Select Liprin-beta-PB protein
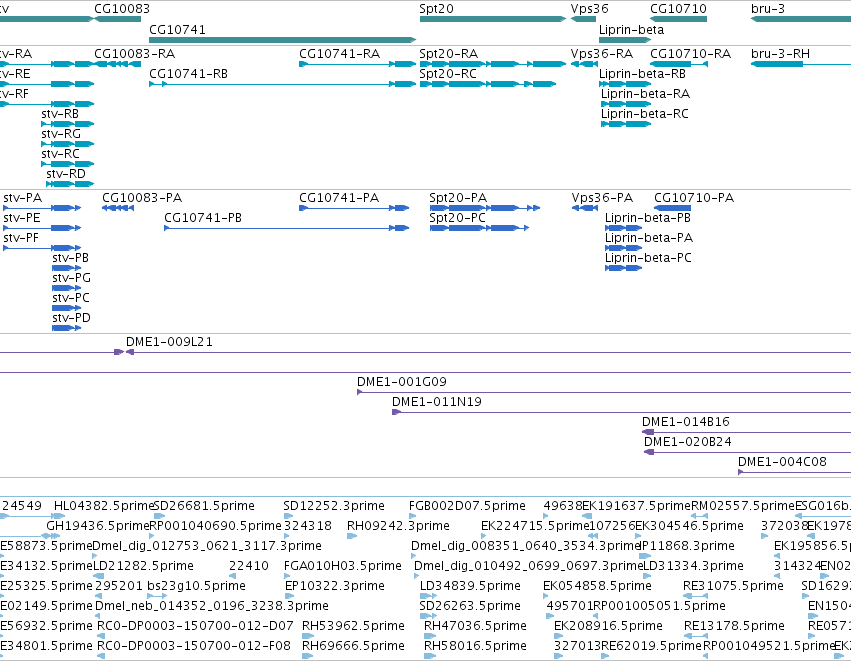 (x=624, y=228)
